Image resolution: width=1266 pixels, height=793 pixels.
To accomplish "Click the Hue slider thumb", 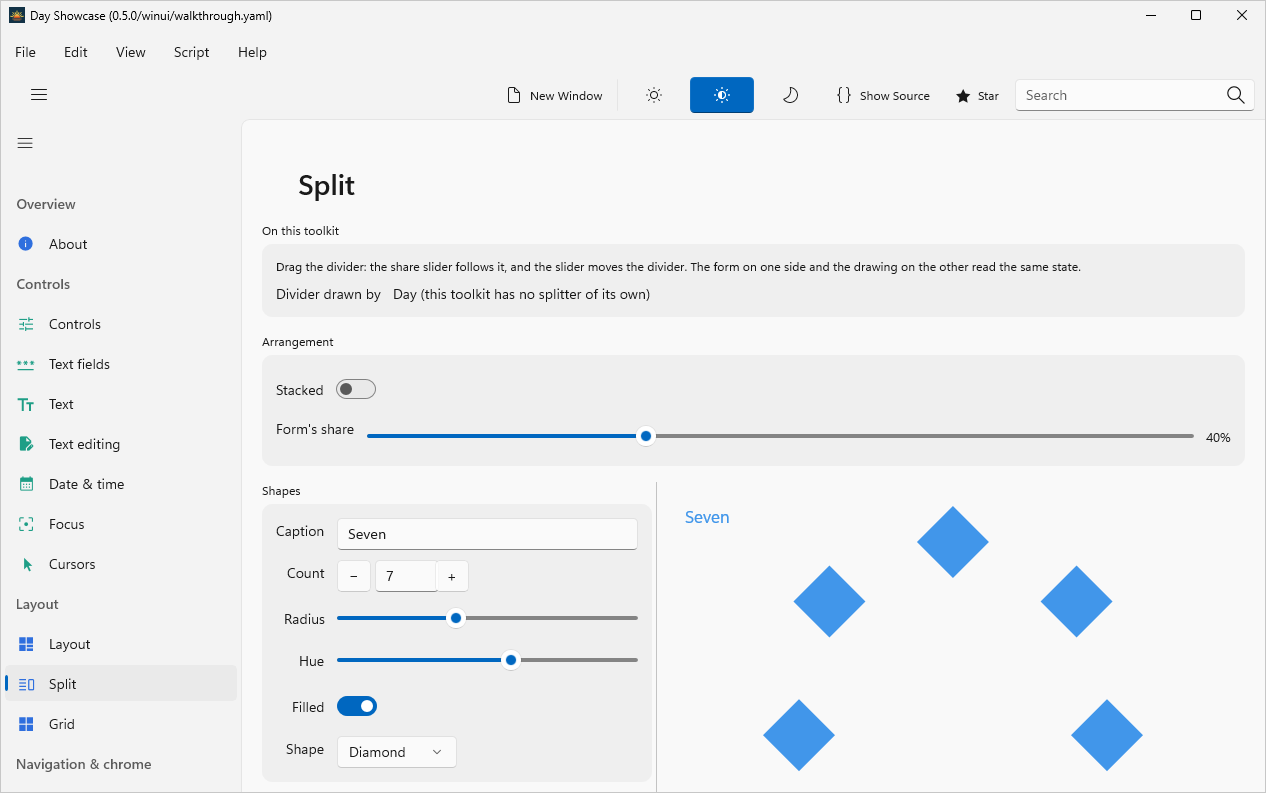I will coord(511,660).
